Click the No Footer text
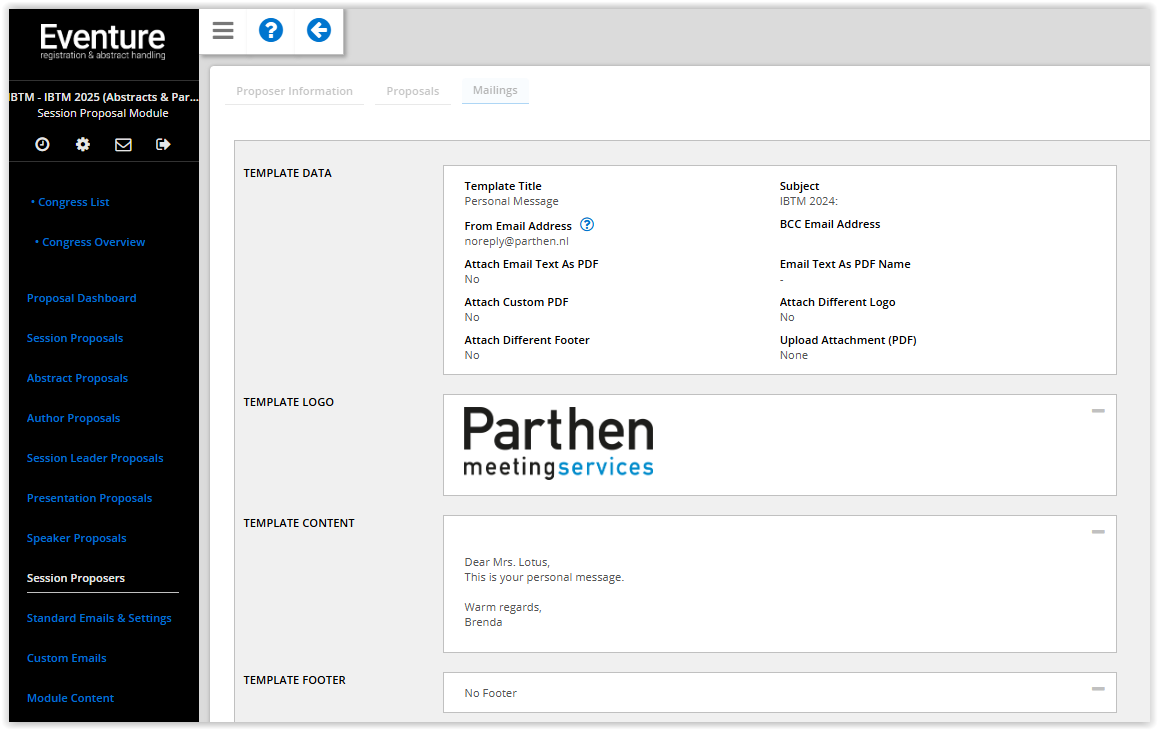Screen dimensions: 1158x730 click(x=490, y=693)
